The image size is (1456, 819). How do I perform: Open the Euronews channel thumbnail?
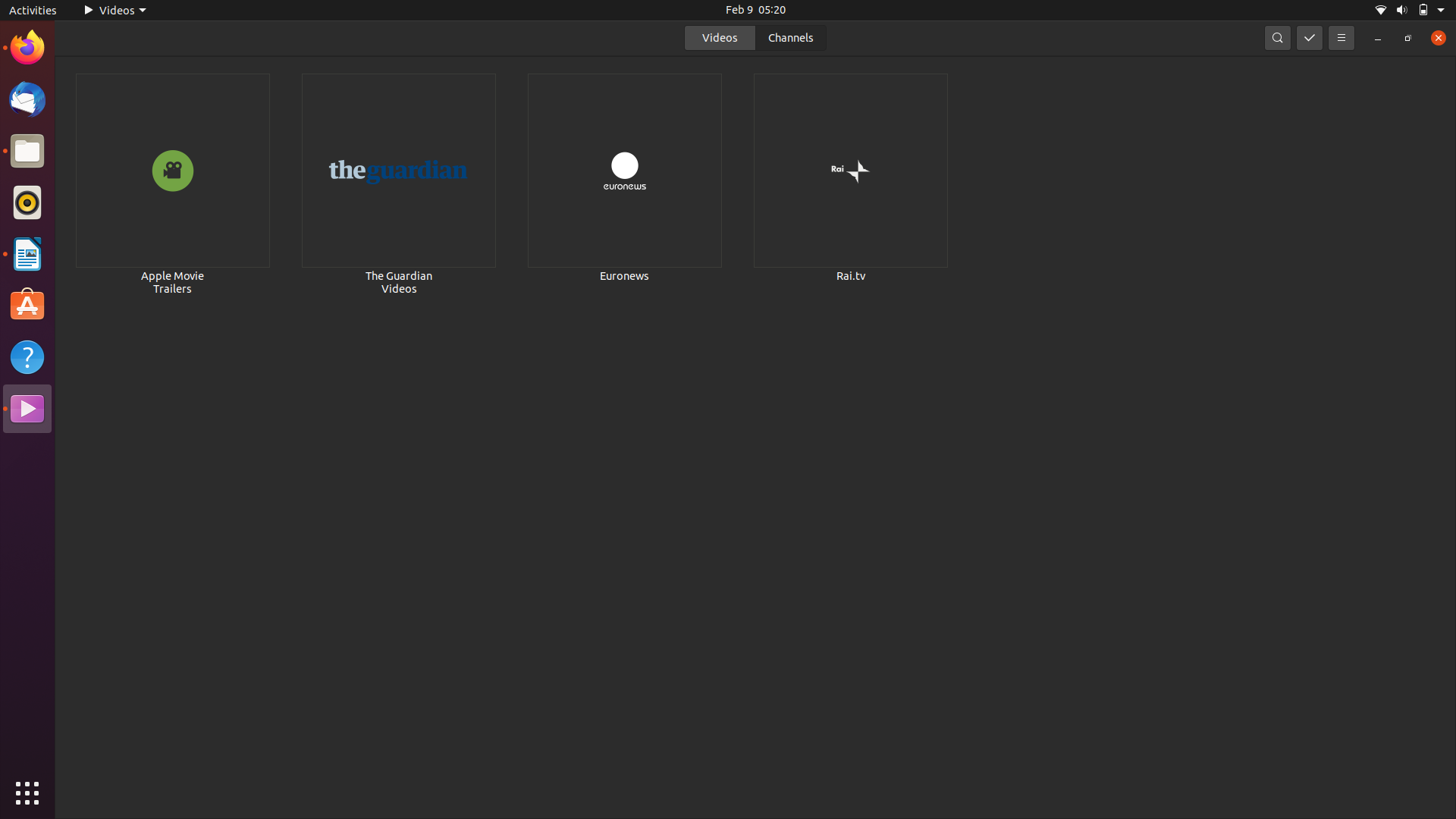pos(625,171)
